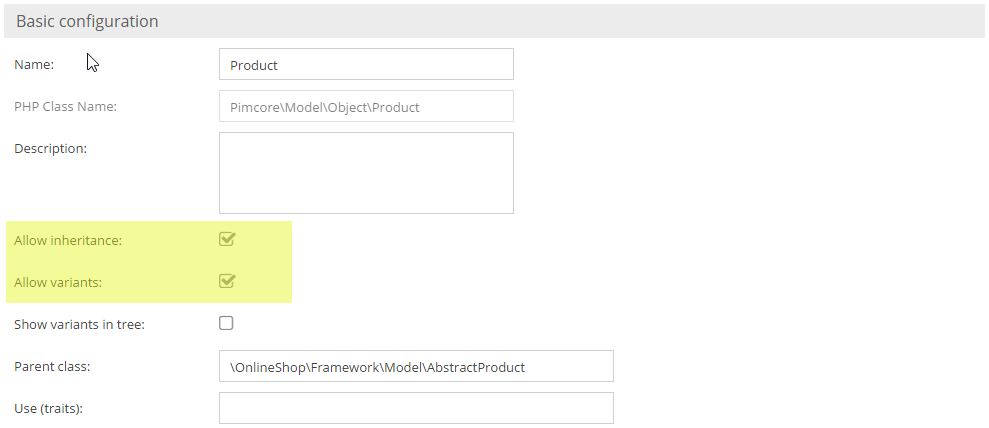
Task: Click the "Show variants in tree:" label
Action: pyautogui.click(x=79, y=324)
